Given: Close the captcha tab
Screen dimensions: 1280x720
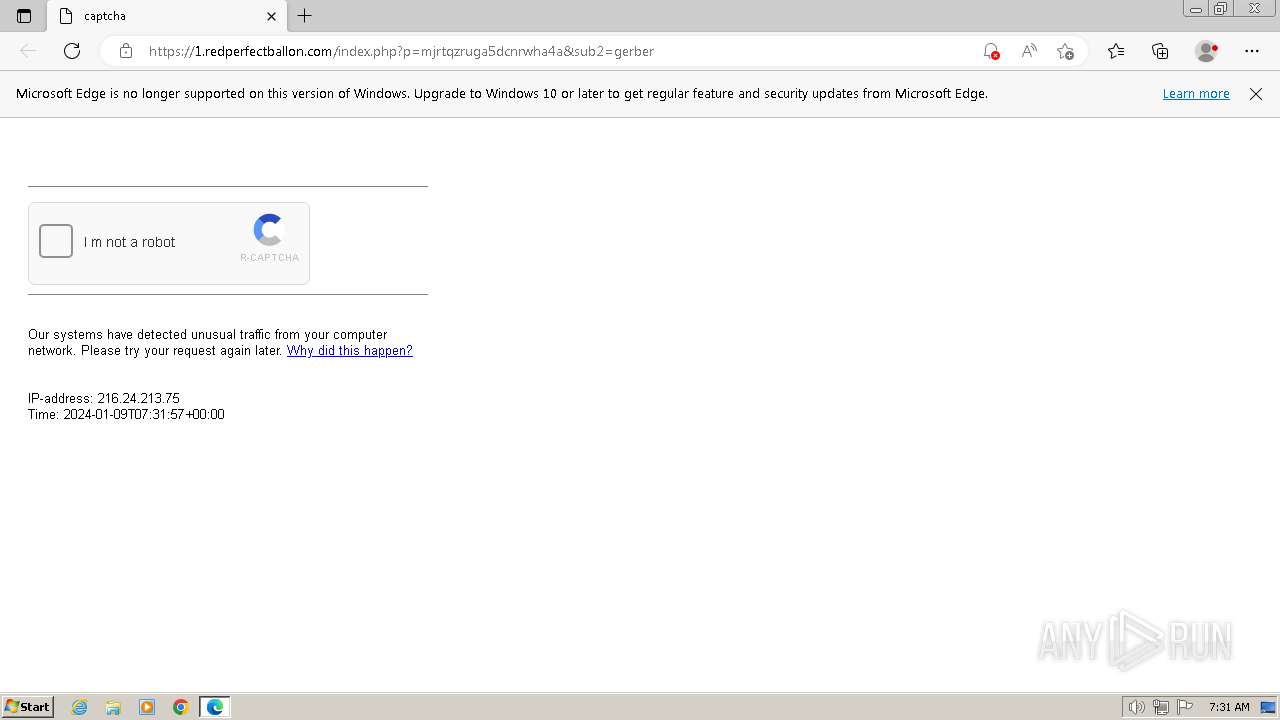Looking at the screenshot, I should (271, 16).
